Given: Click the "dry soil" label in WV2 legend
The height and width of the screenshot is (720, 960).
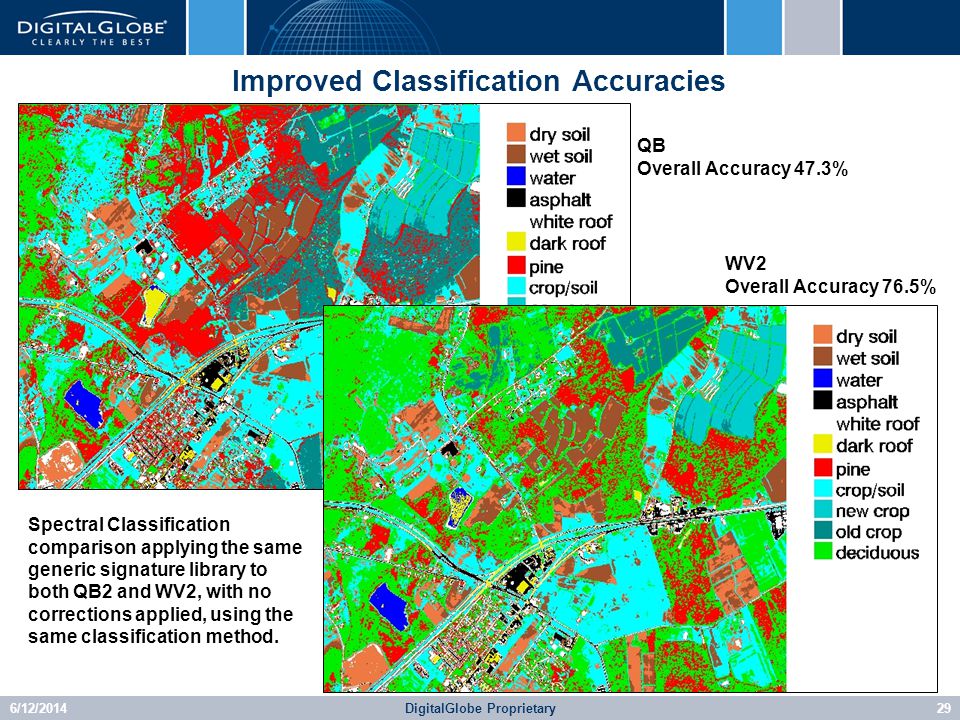Looking at the screenshot, I should click(866, 336).
